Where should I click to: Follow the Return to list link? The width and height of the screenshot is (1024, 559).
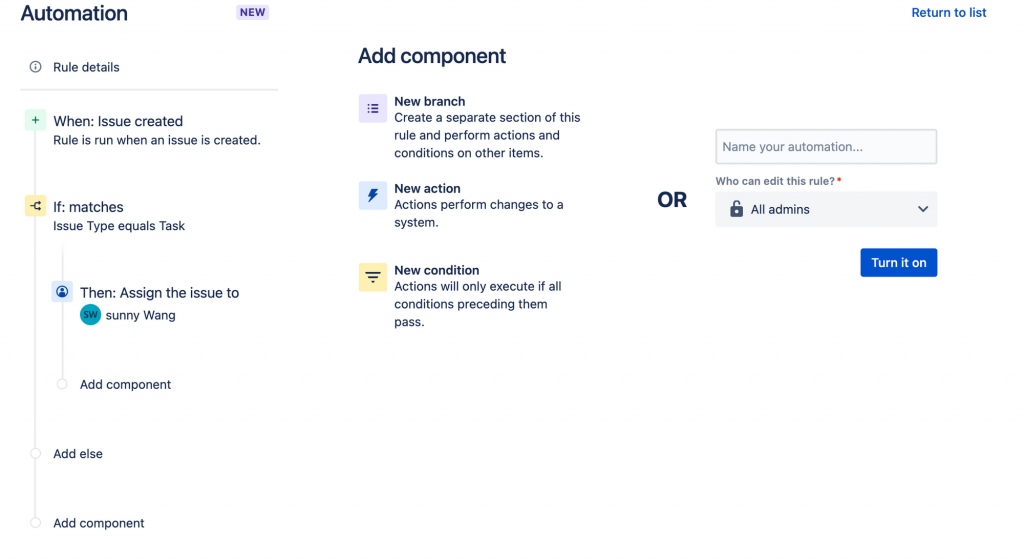click(948, 13)
